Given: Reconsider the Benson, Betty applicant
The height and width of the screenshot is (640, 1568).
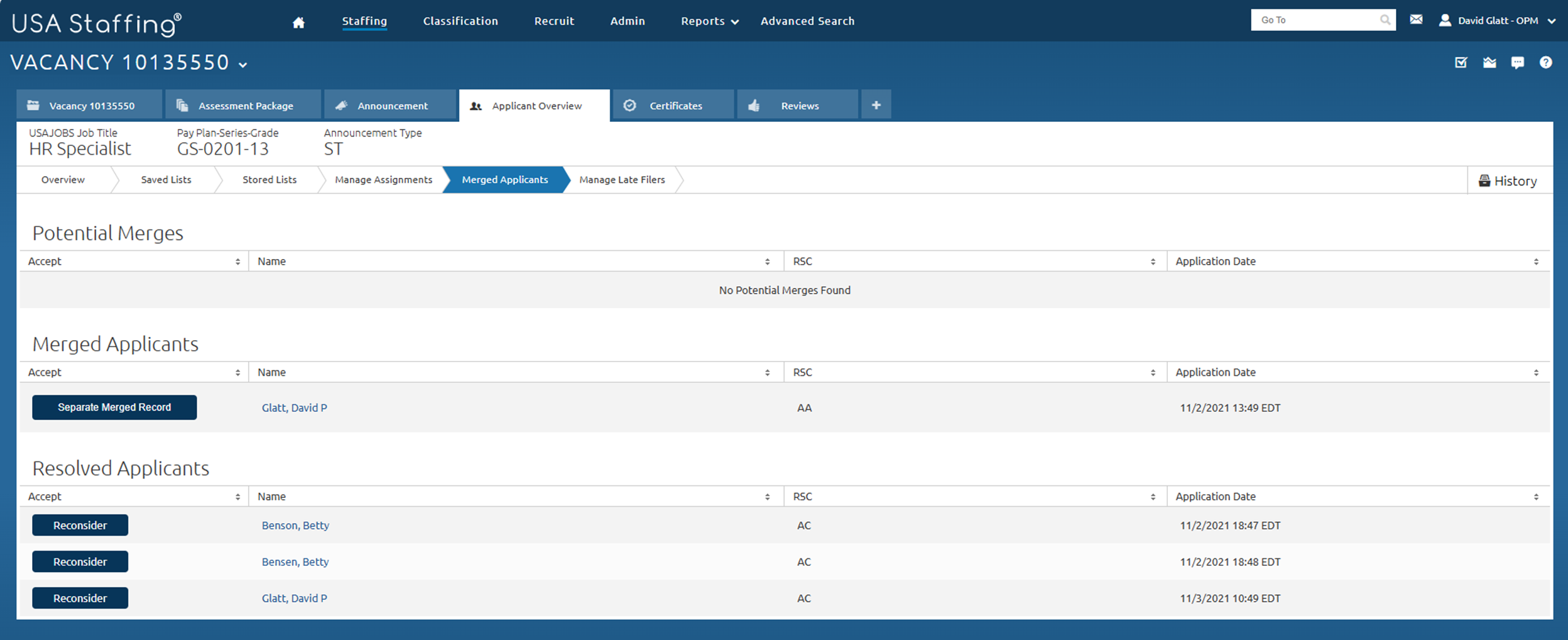Looking at the screenshot, I should click(80, 526).
